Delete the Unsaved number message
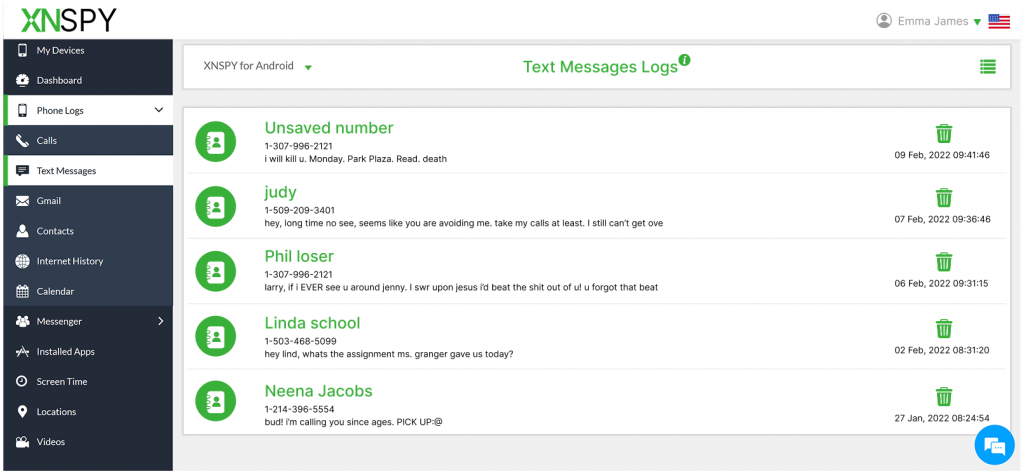 (x=943, y=133)
